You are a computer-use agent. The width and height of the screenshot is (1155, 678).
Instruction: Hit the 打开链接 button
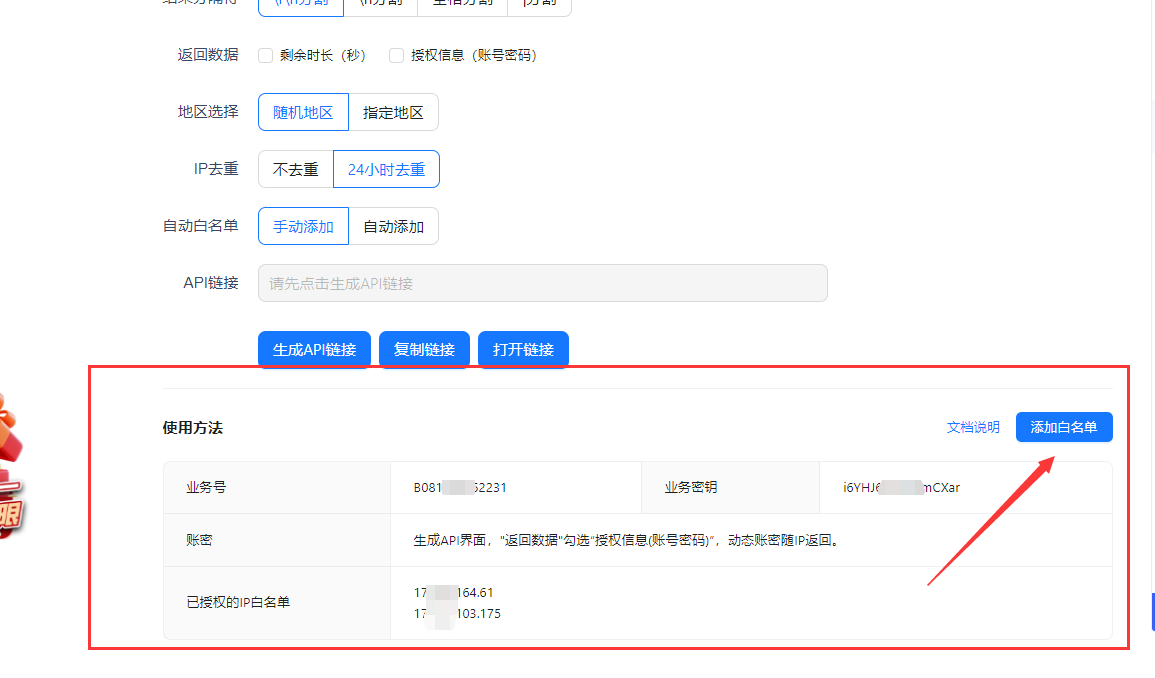click(523, 350)
